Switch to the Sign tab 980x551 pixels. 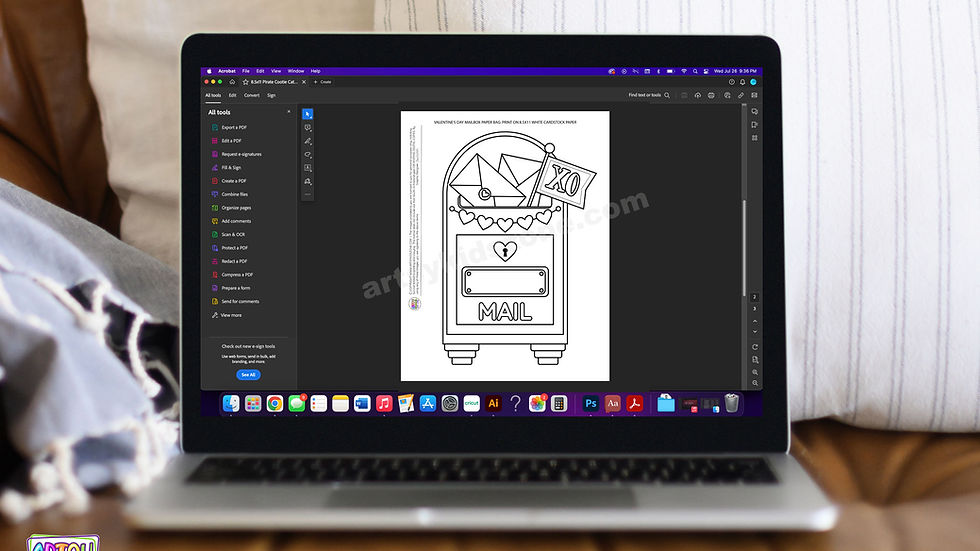271,96
